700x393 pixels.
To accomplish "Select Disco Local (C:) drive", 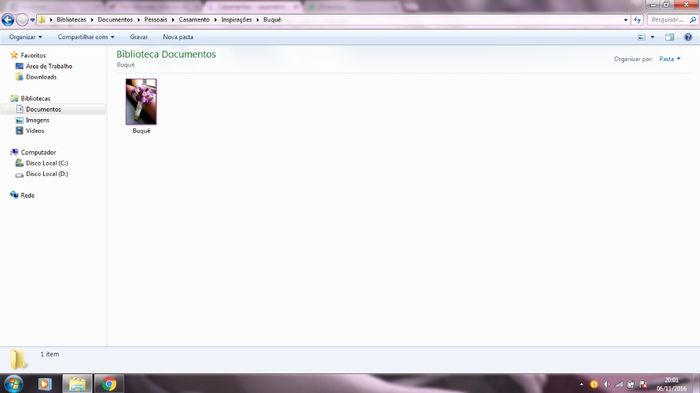I will (x=47, y=163).
